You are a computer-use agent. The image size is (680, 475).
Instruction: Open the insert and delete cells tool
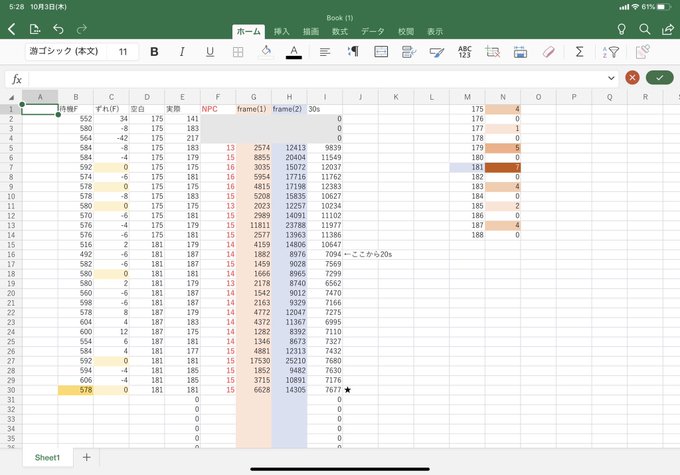coord(493,52)
